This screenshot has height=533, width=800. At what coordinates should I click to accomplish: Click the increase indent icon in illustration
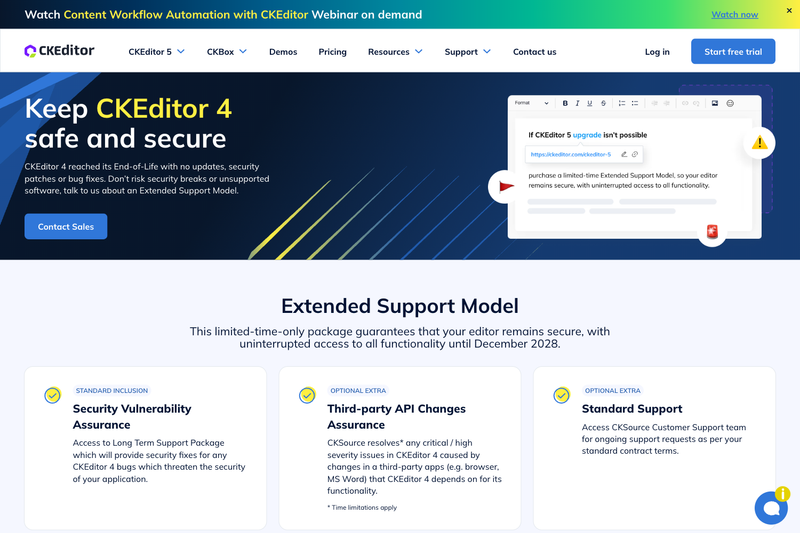667,103
